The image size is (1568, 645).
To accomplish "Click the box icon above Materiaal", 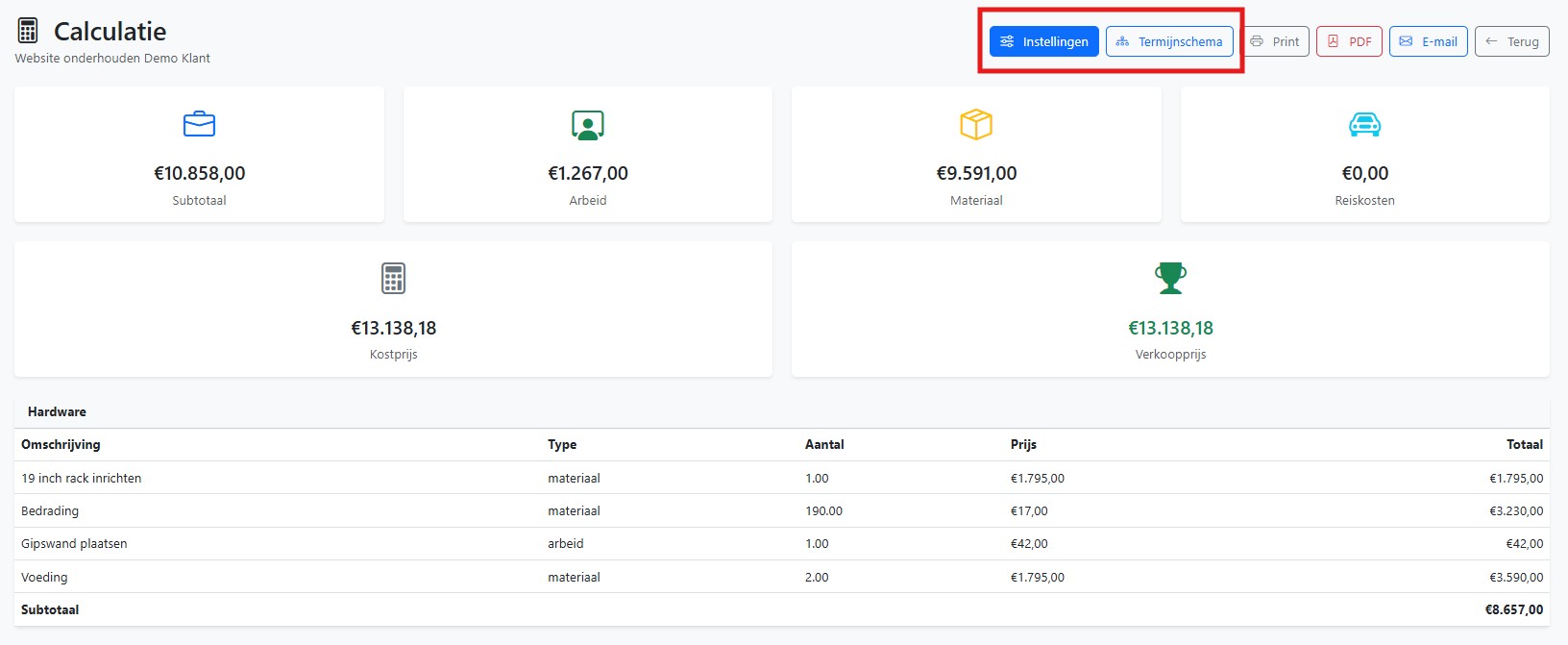I will coord(976,125).
